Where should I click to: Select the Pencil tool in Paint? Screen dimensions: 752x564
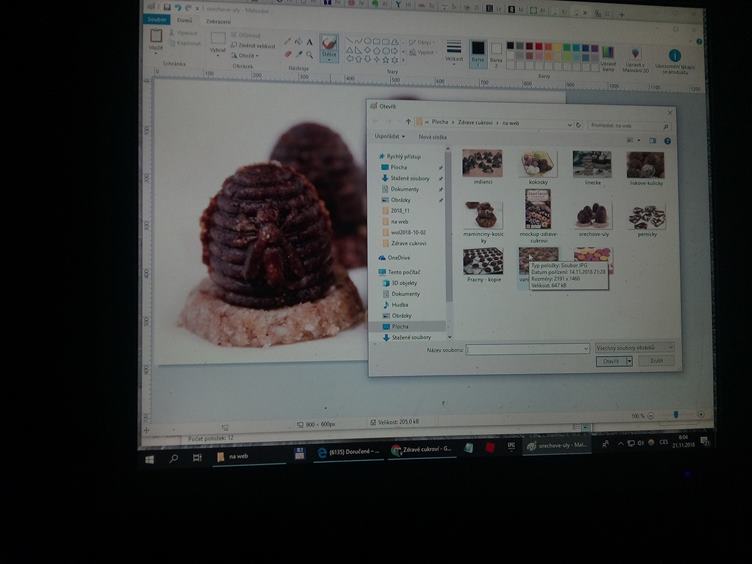pos(288,42)
